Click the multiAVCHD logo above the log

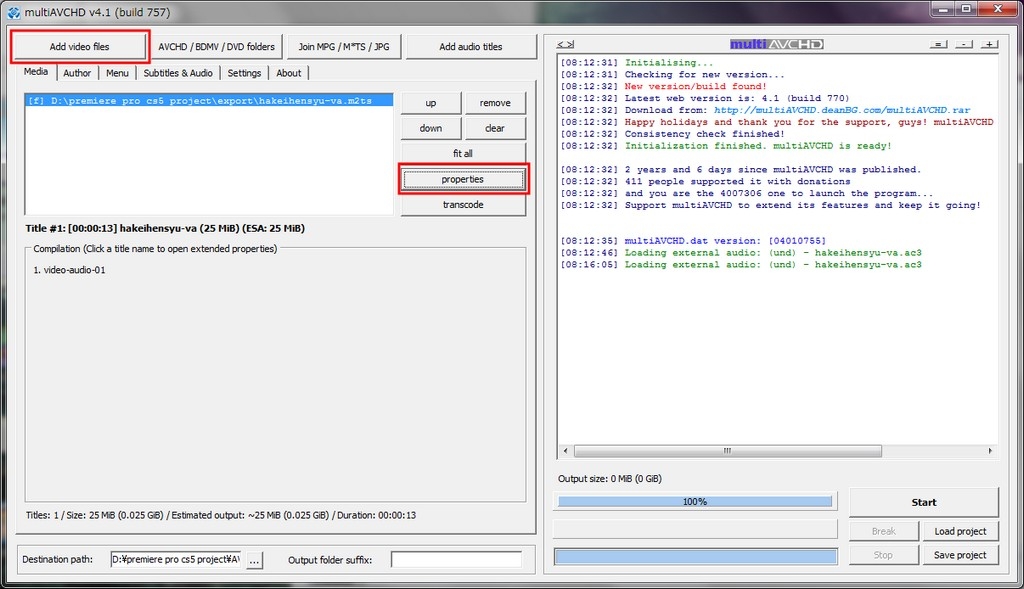(776, 44)
